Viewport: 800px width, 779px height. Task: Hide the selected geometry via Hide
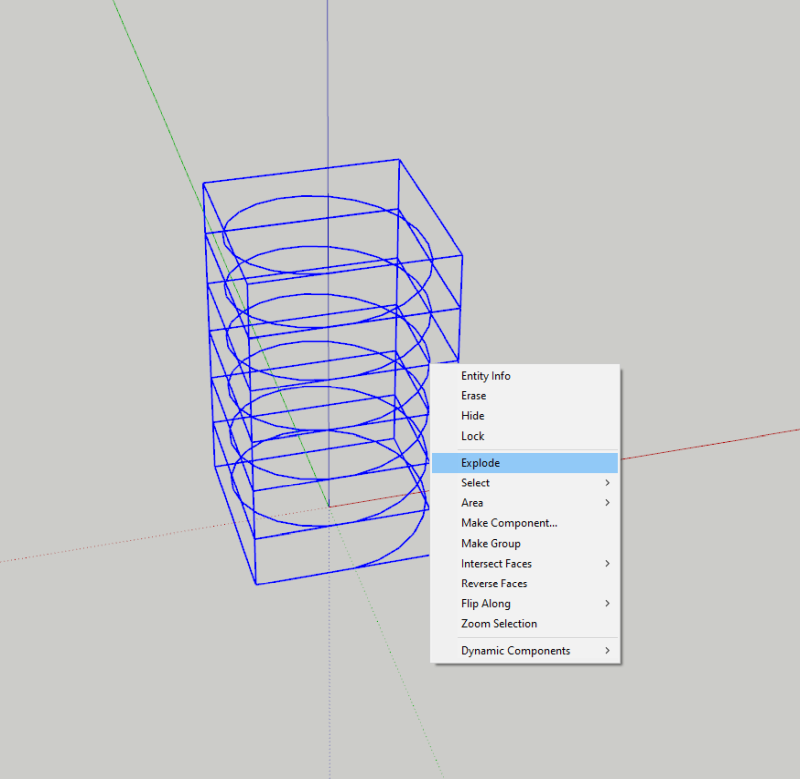(473, 416)
